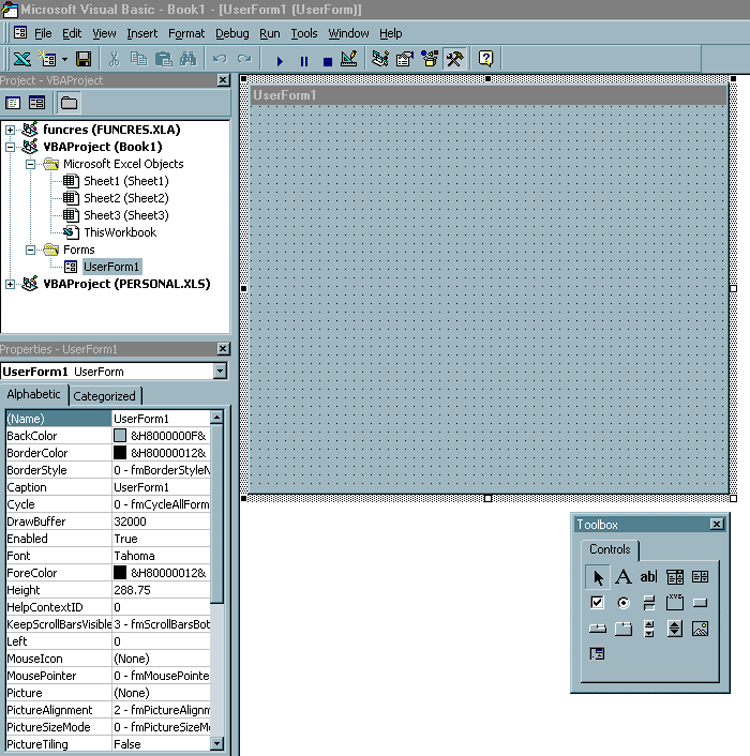Open the Object Browser toolbar icon
Screen dimensions: 750x756
click(429, 59)
